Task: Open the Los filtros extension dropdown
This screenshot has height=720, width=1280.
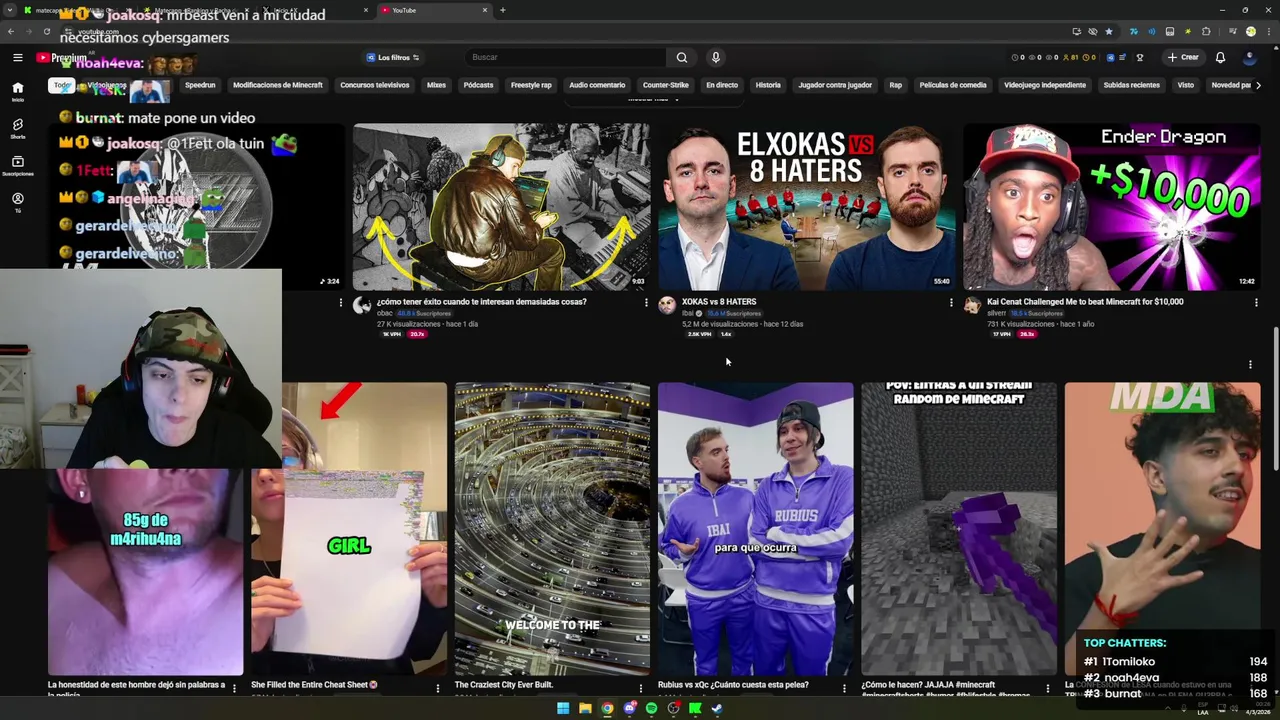Action: 392,57
